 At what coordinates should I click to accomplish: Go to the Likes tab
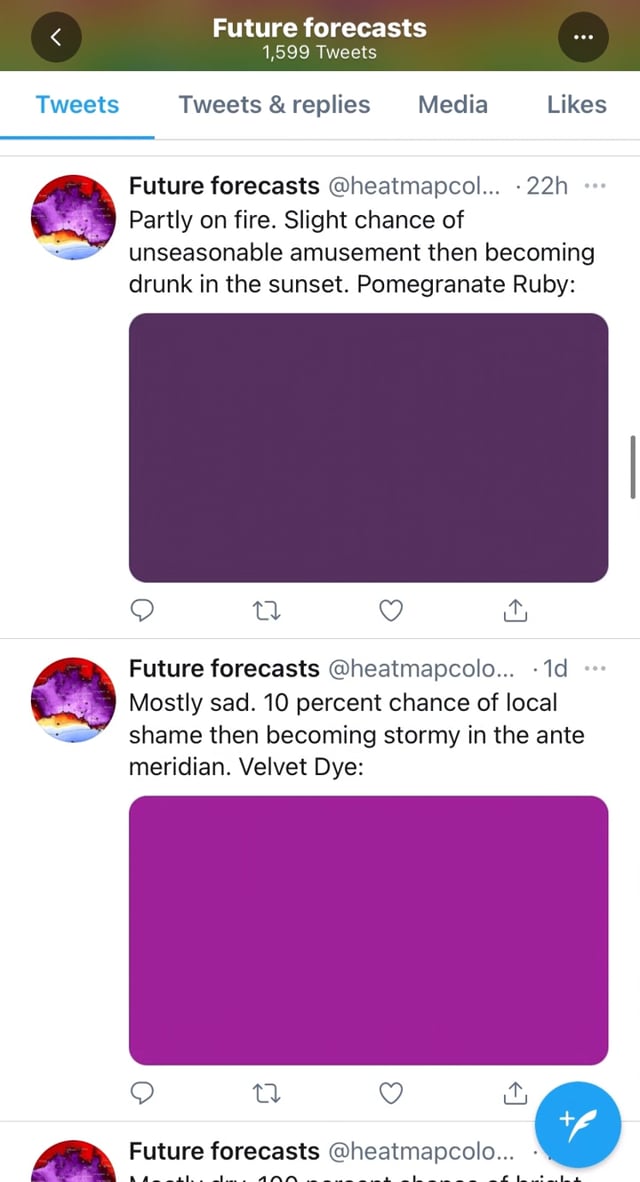tap(577, 105)
